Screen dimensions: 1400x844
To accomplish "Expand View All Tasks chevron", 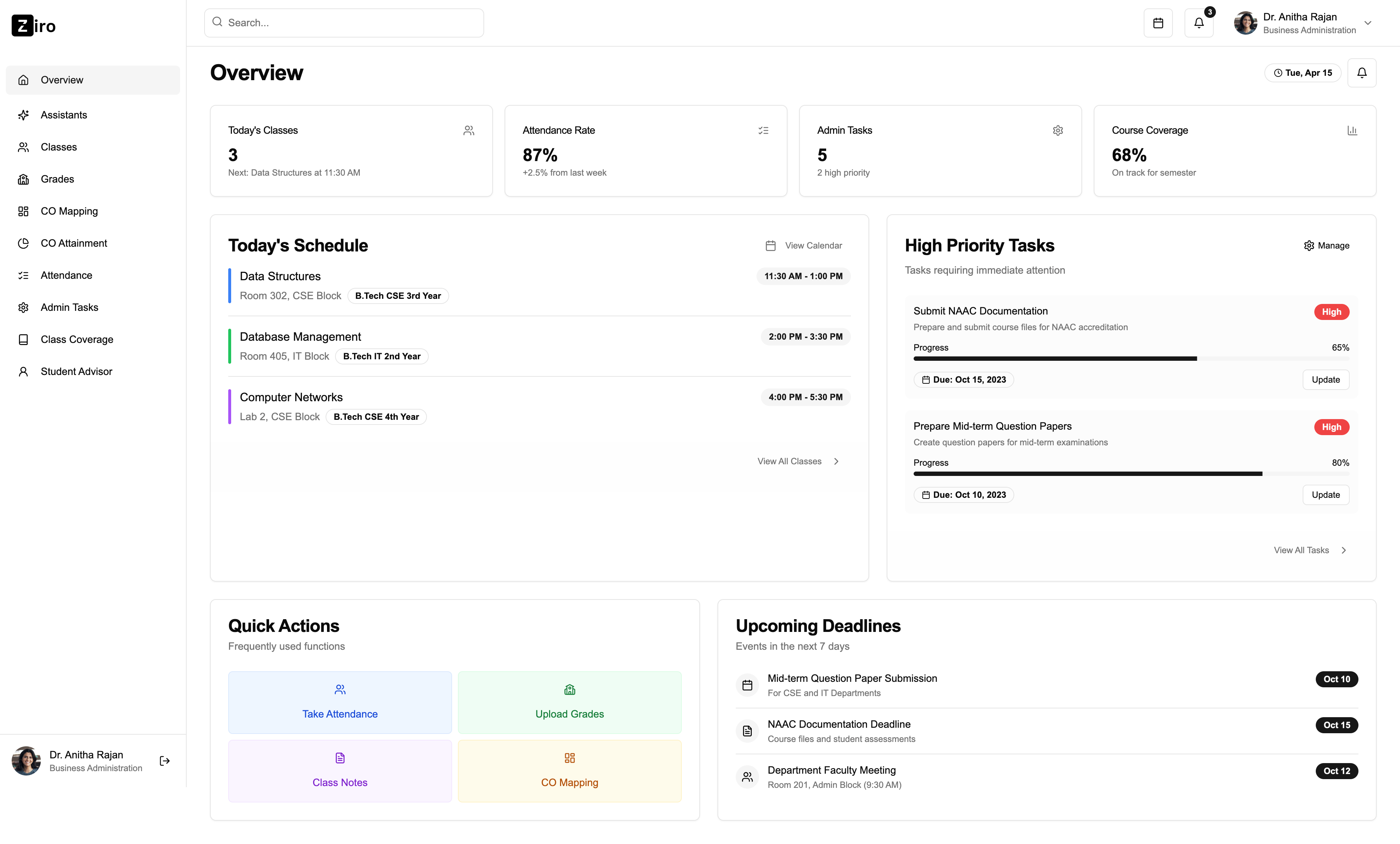I will coord(1343,550).
